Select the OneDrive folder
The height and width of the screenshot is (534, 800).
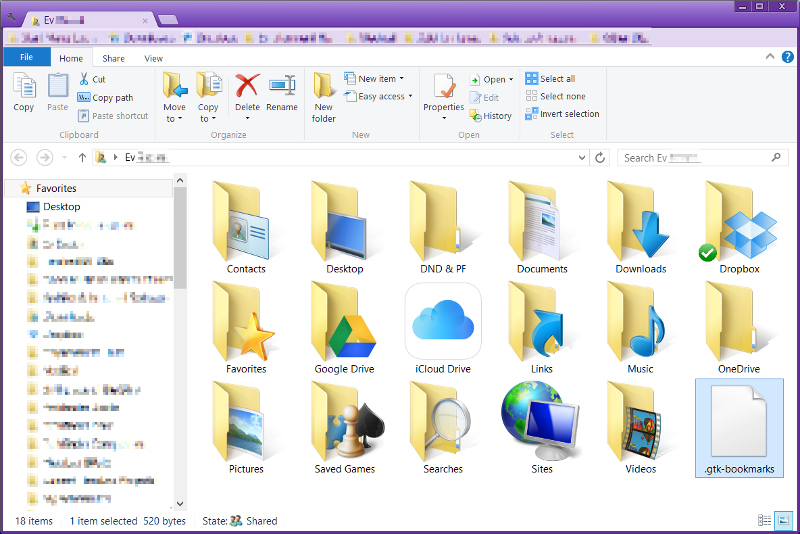(x=739, y=328)
